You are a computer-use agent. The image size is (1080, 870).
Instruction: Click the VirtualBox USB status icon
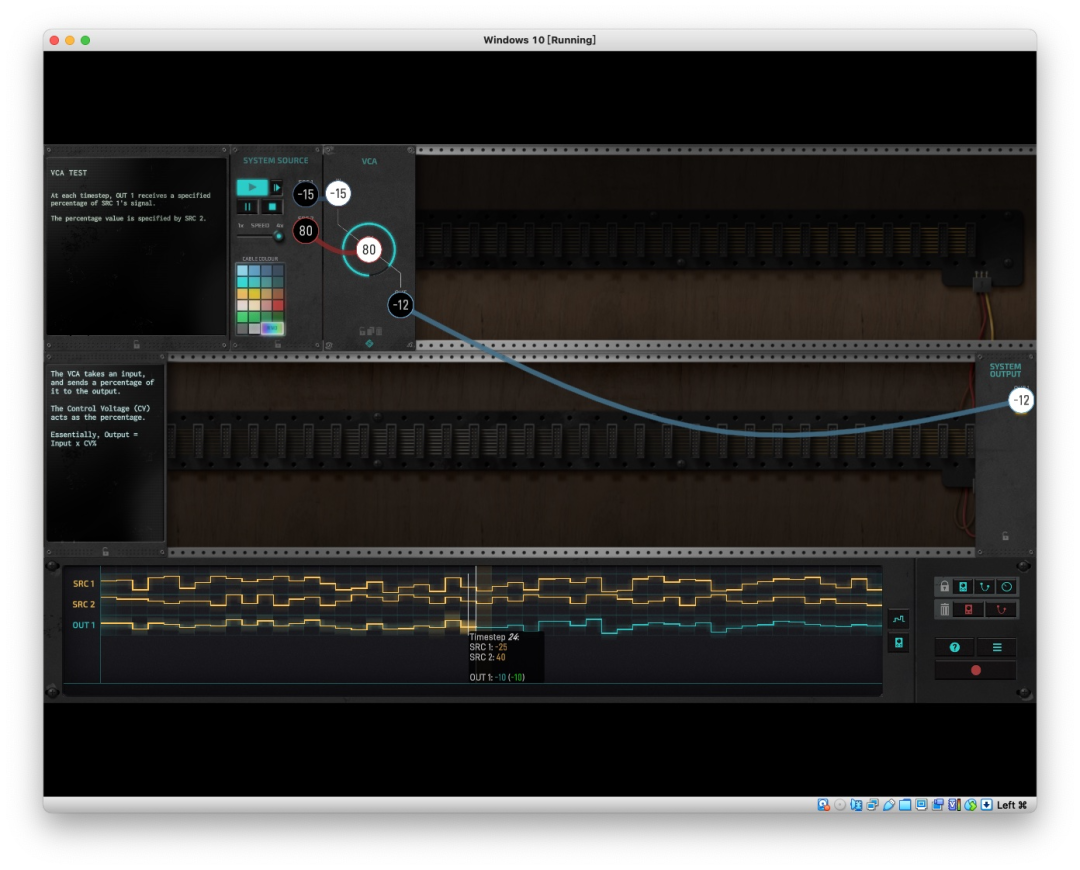889,805
